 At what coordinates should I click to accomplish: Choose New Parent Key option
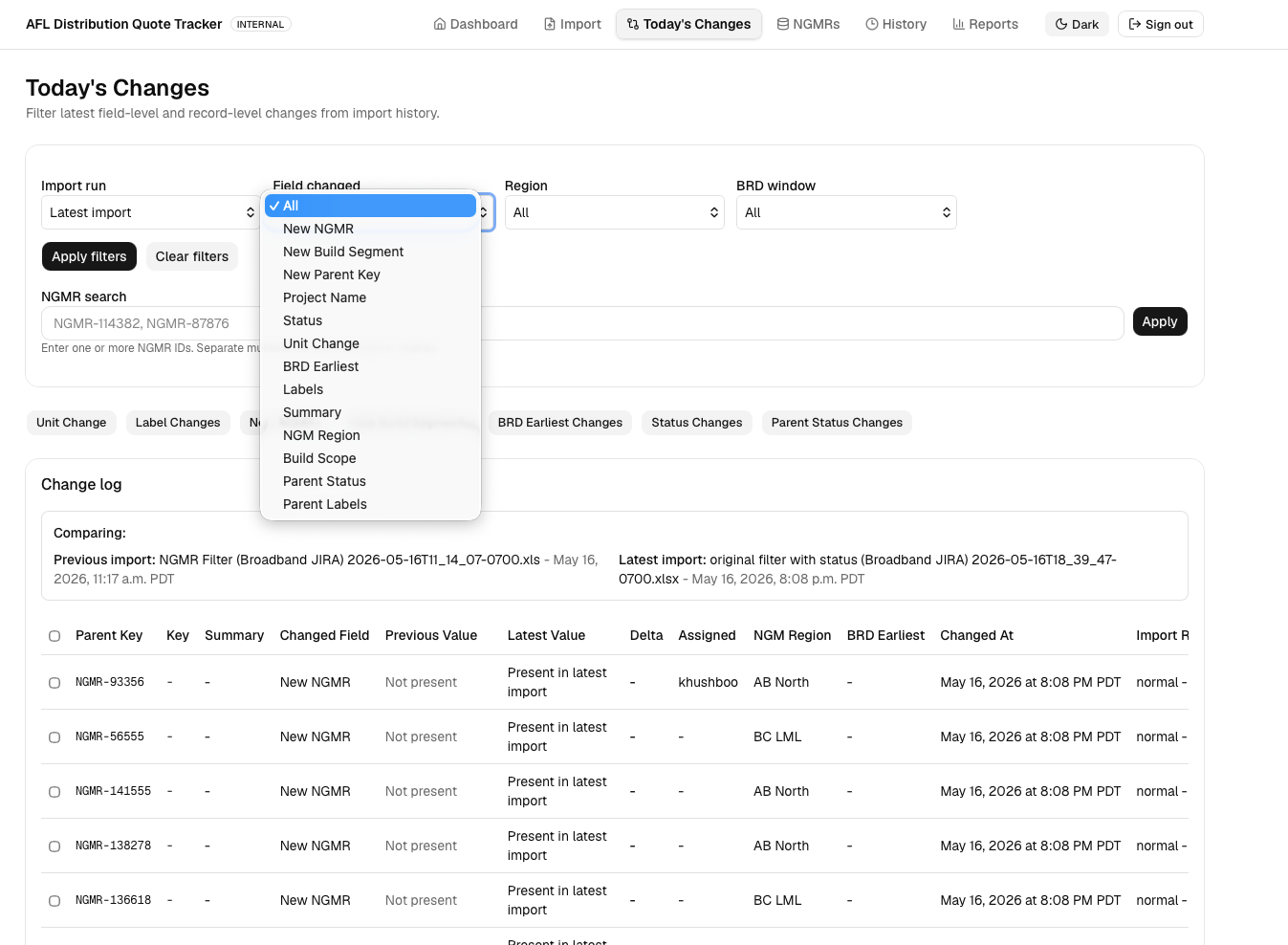click(370, 275)
